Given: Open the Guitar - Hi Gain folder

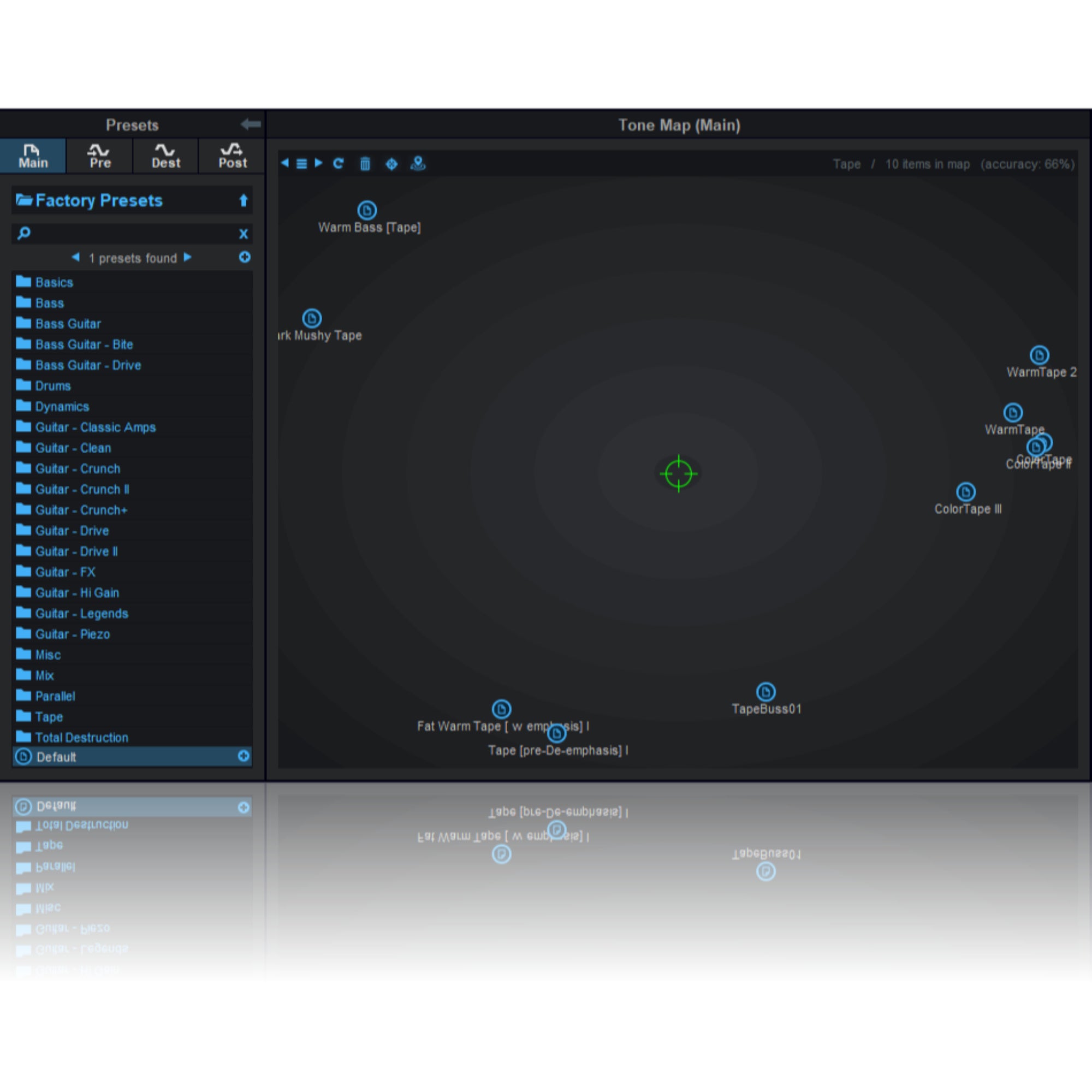Looking at the screenshot, I should pyautogui.click(x=132, y=592).
